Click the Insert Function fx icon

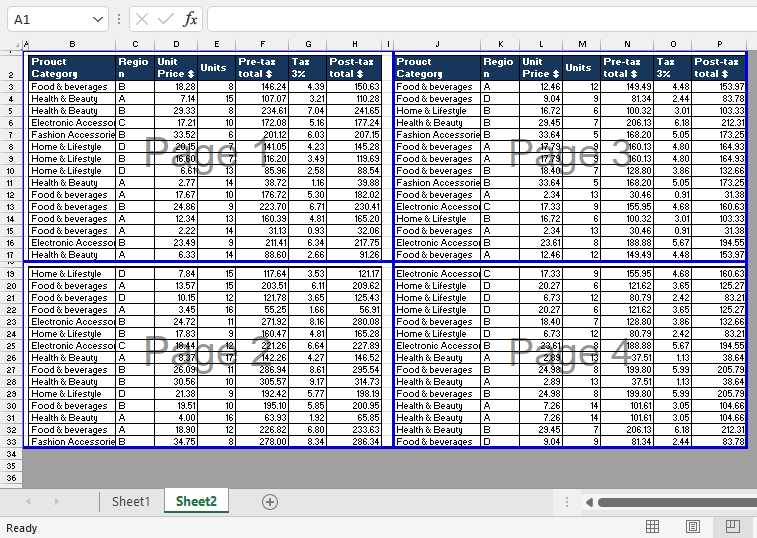pyautogui.click(x=190, y=19)
